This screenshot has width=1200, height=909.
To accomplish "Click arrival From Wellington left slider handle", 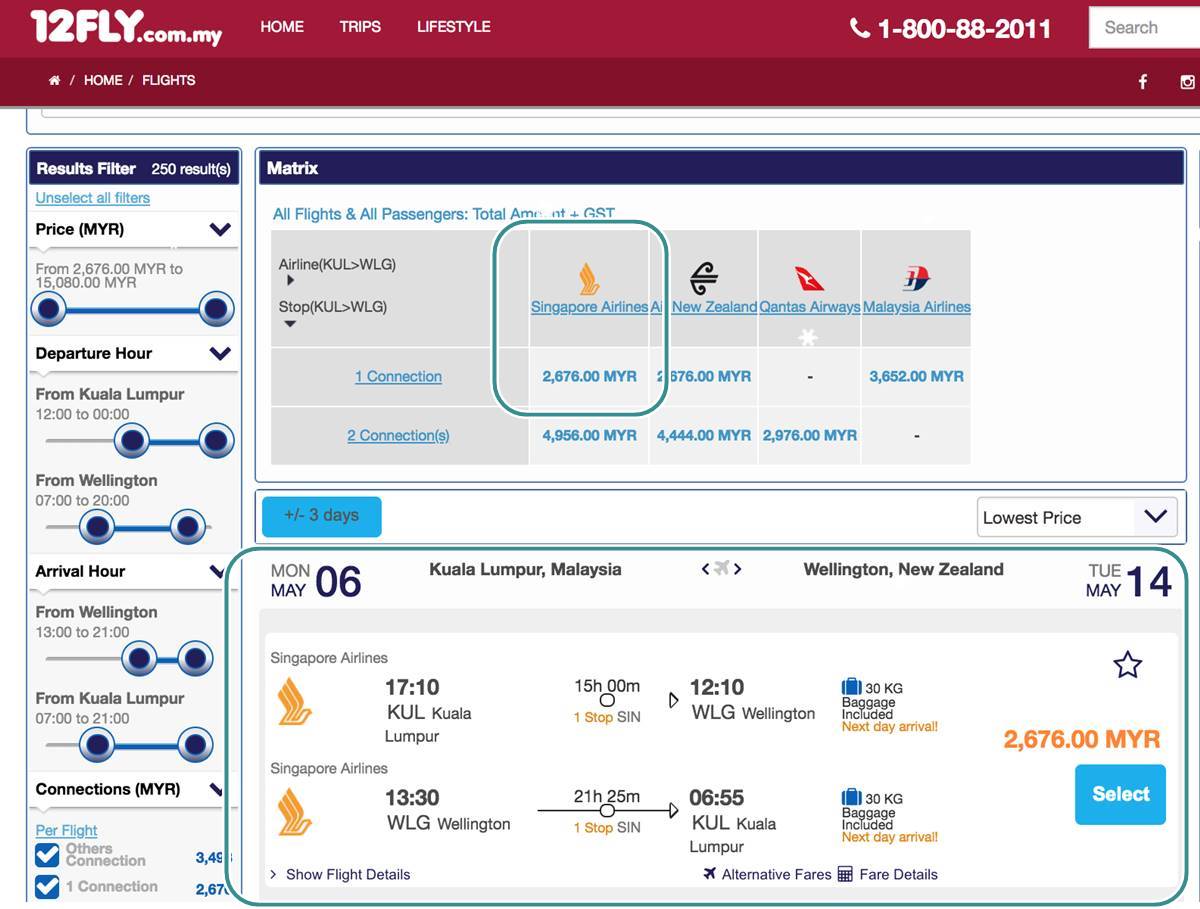I will point(139,658).
